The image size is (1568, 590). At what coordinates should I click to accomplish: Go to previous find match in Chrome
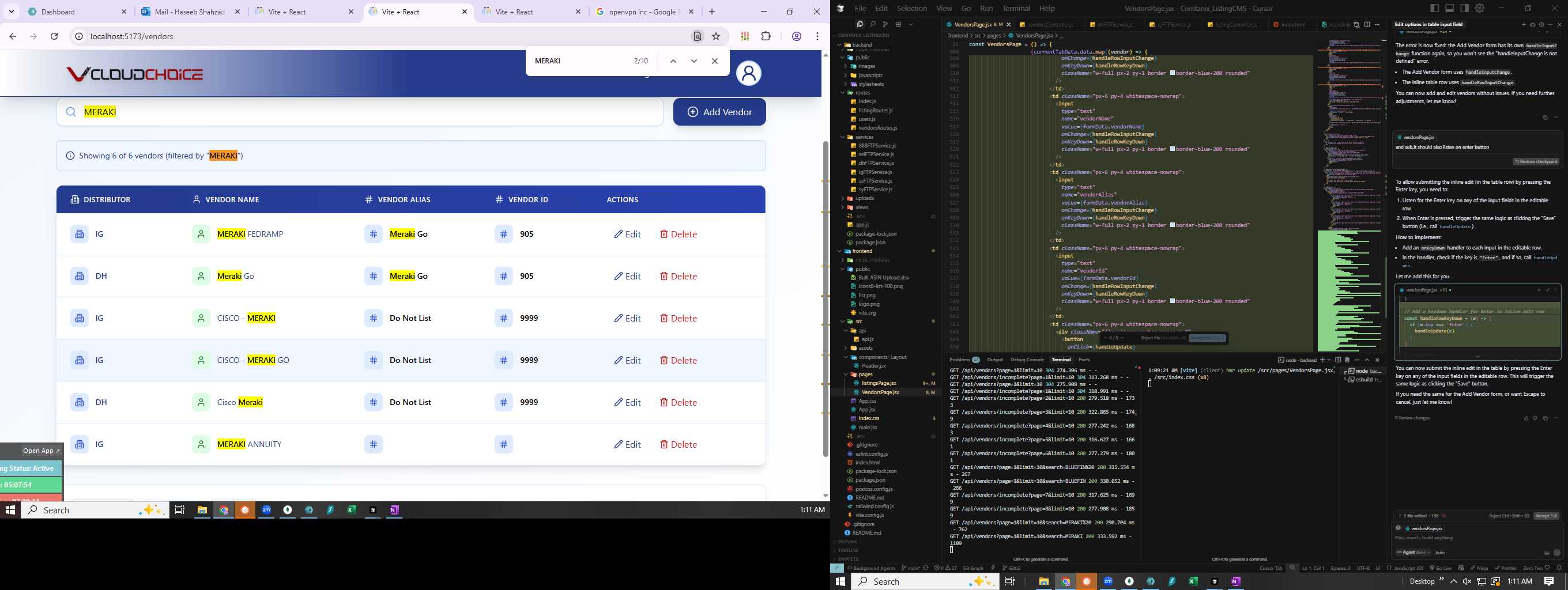pyautogui.click(x=673, y=61)
